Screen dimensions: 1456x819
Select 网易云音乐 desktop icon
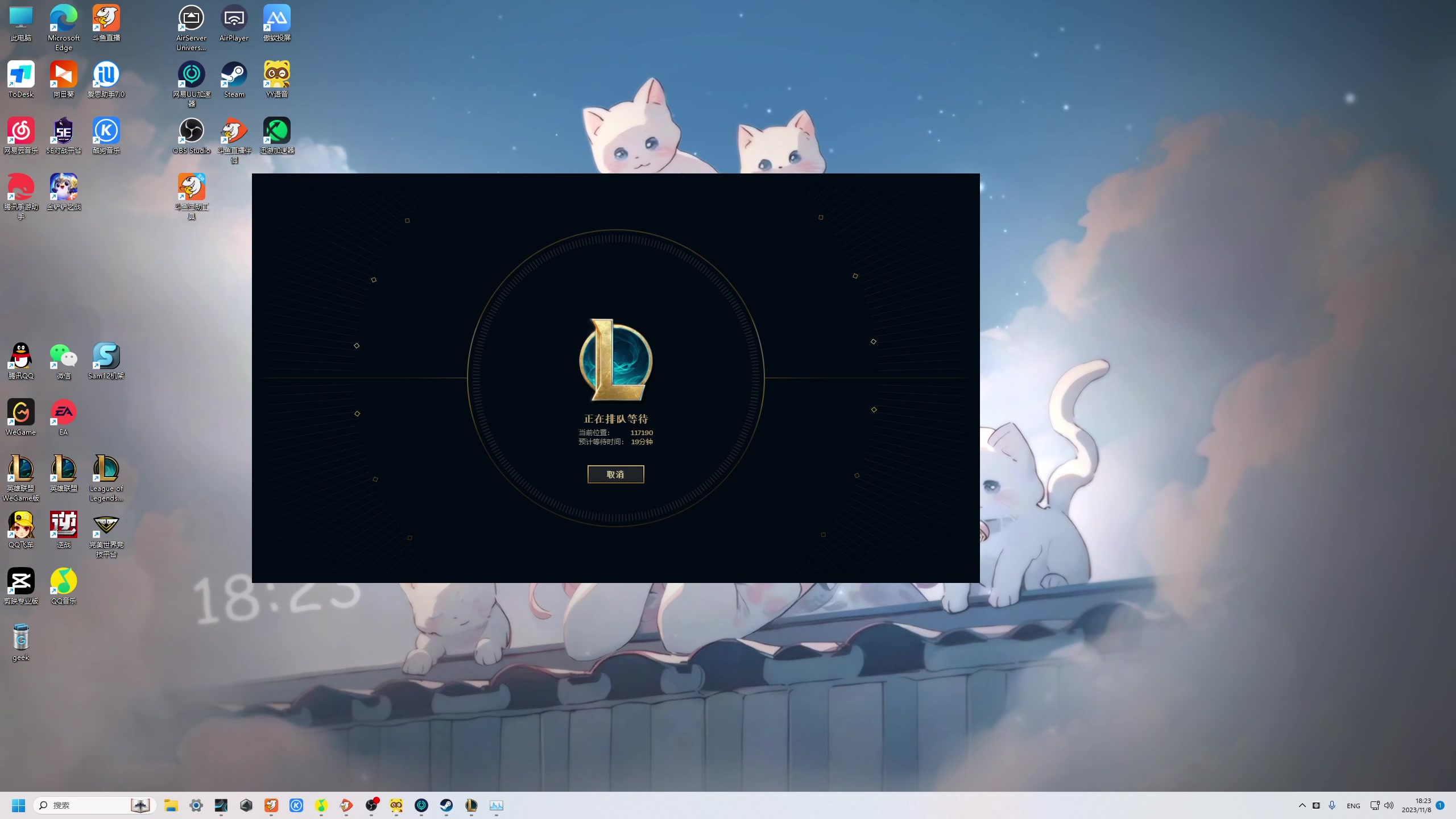[x=21, y=136]
